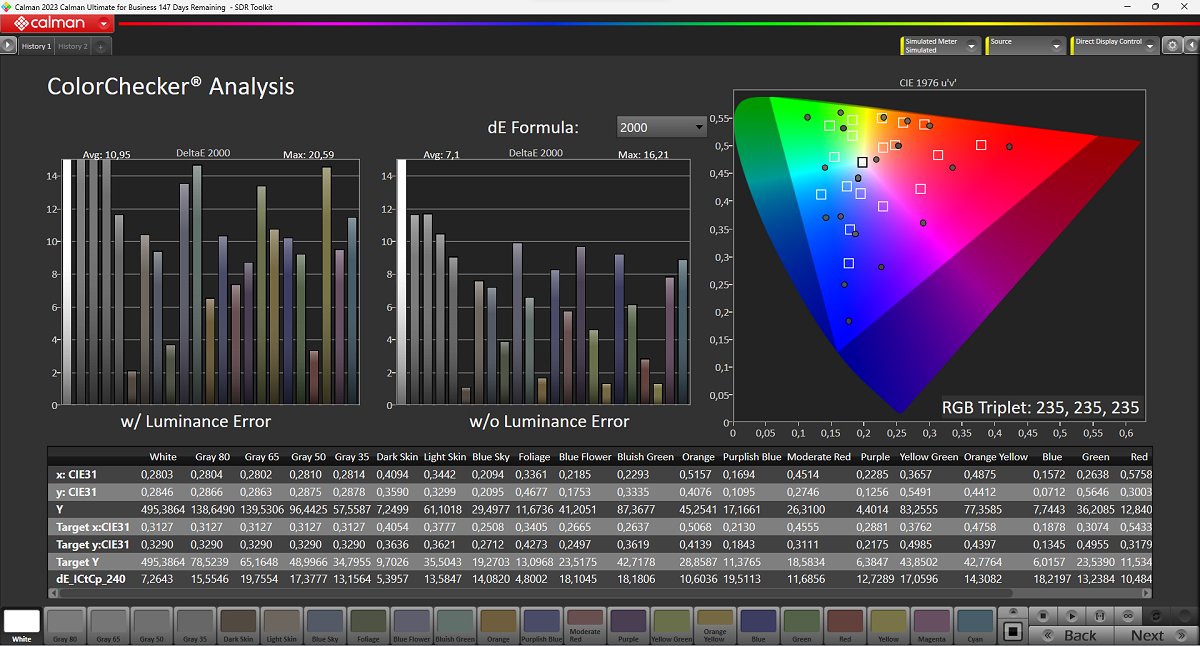The width and height of the screenshot is (1200, 646).
Task: Click the read single measurement play icon
Action: click(x=1071, y=616)
